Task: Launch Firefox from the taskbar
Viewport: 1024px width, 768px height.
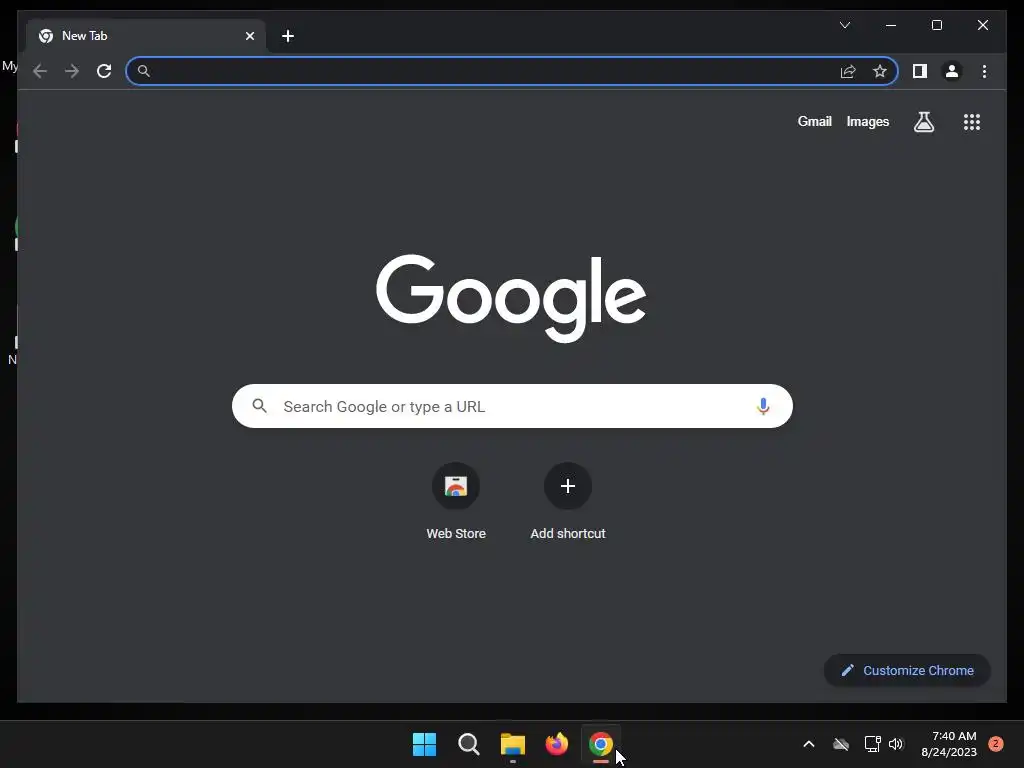Action: click(556, 744)
